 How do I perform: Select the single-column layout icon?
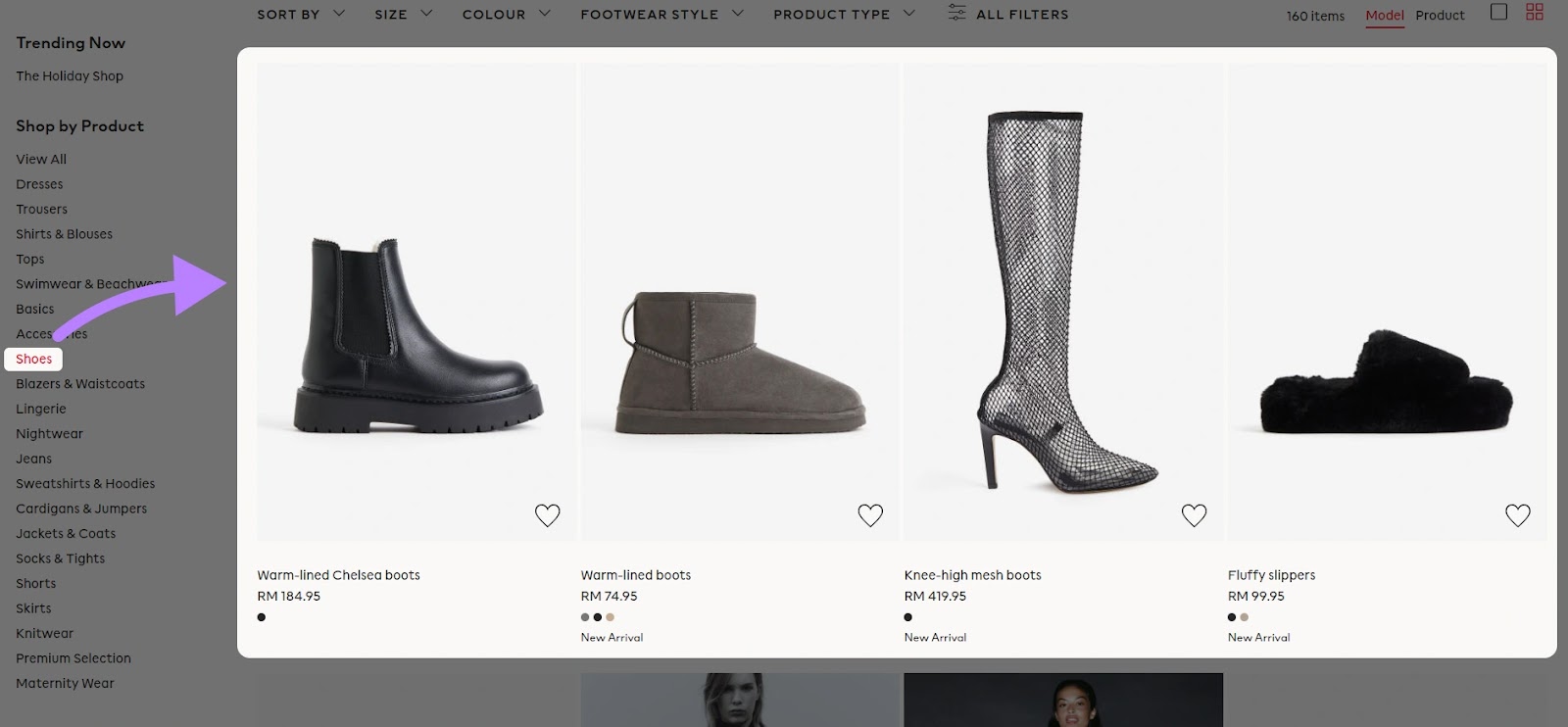pos(1499,13)
